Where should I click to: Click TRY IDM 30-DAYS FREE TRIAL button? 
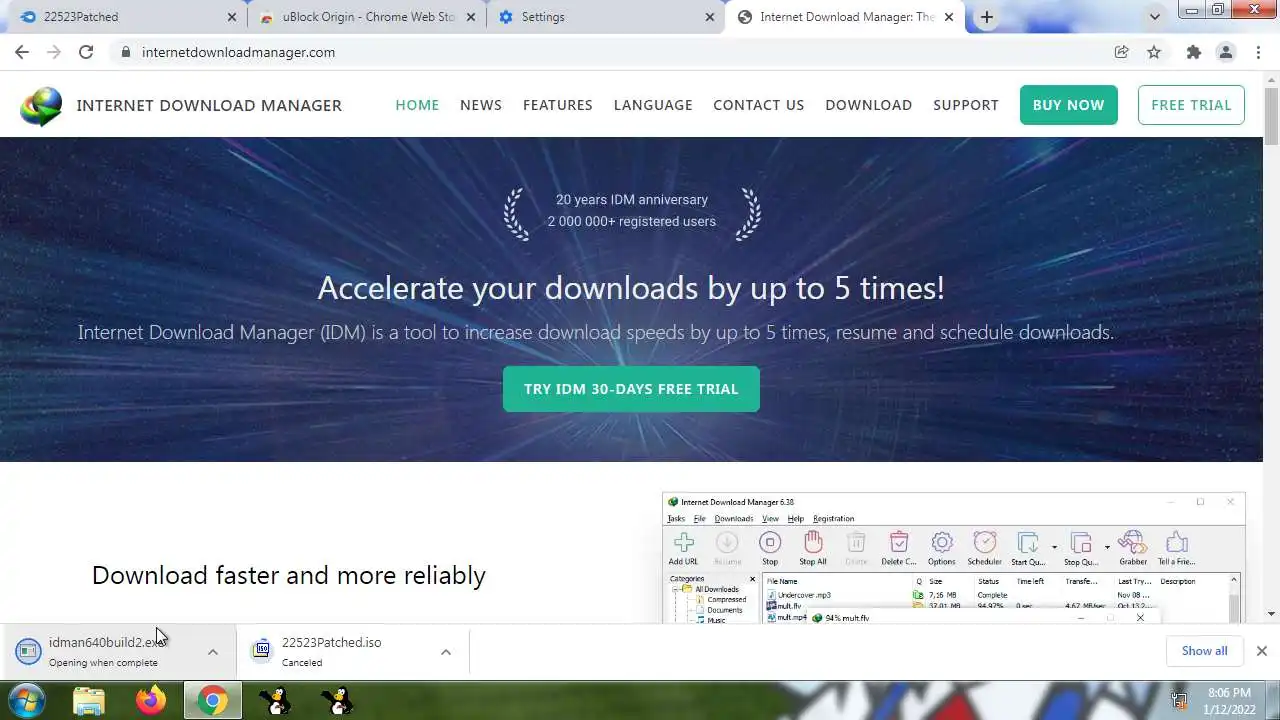point(631,389)
